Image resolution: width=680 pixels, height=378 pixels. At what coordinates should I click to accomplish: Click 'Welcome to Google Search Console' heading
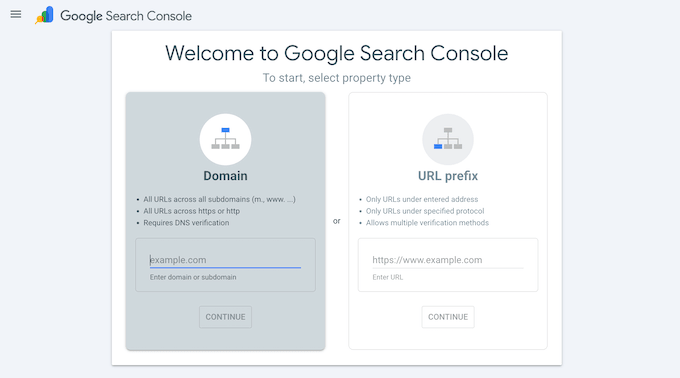337,53
